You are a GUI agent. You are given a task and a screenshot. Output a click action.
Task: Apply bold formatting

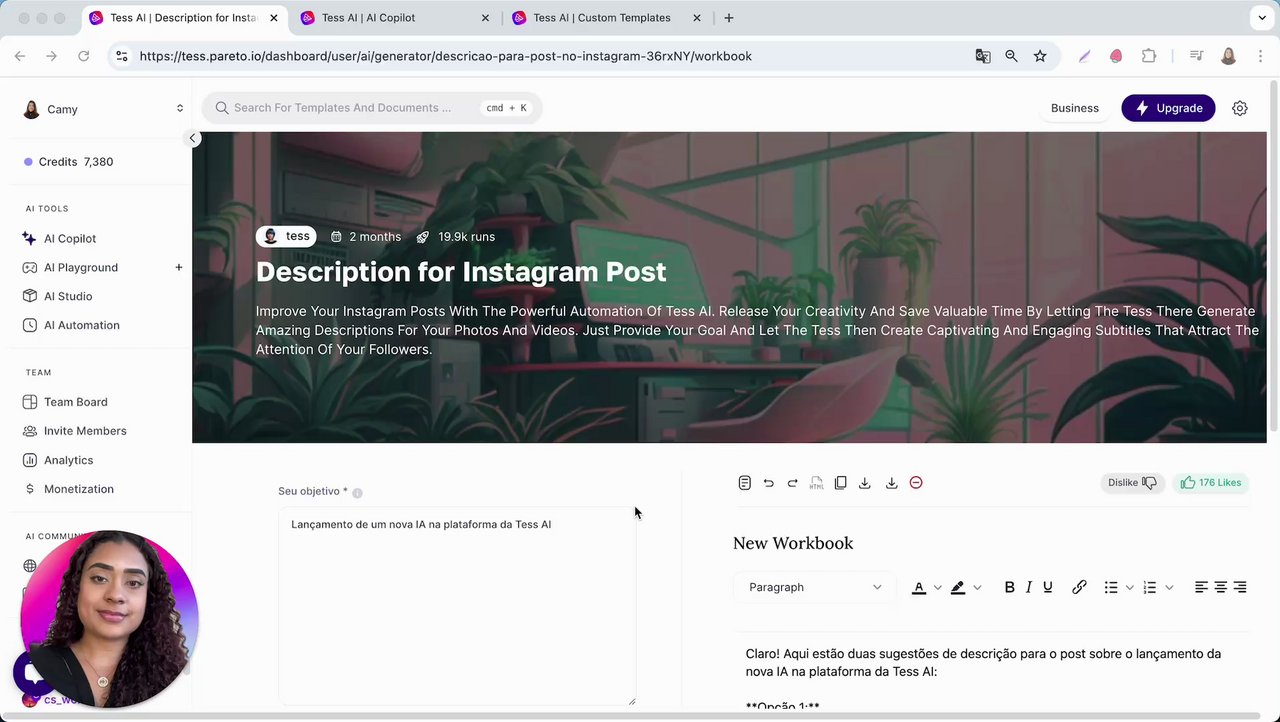[1009, 587]
